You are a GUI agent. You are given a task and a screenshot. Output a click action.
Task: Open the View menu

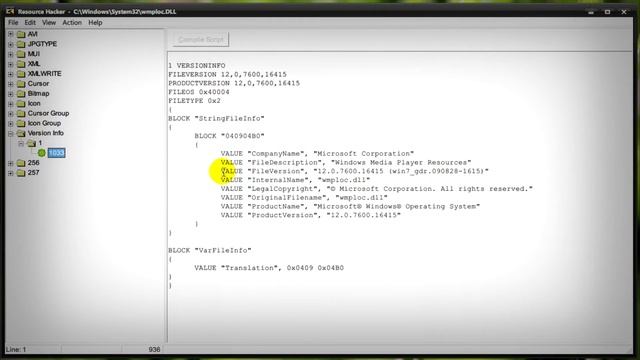[49, 23]
